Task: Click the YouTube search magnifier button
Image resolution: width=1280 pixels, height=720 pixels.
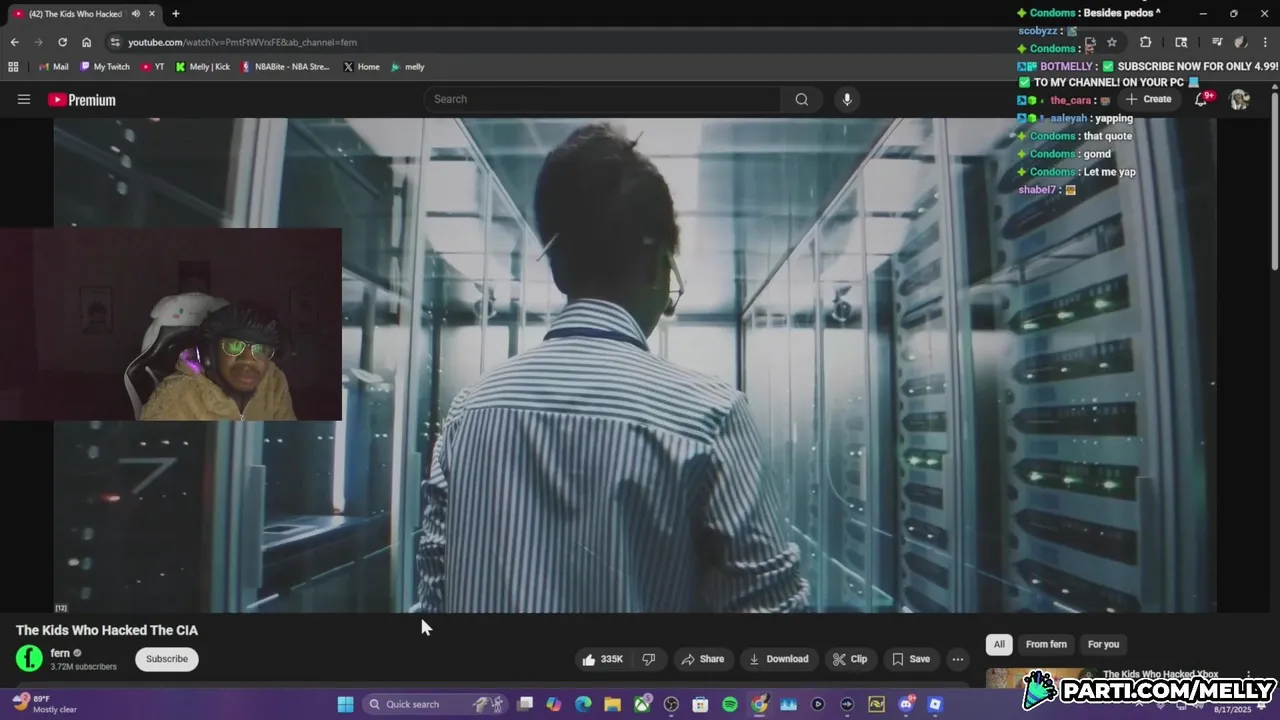Action: click(x=801, y=99)
